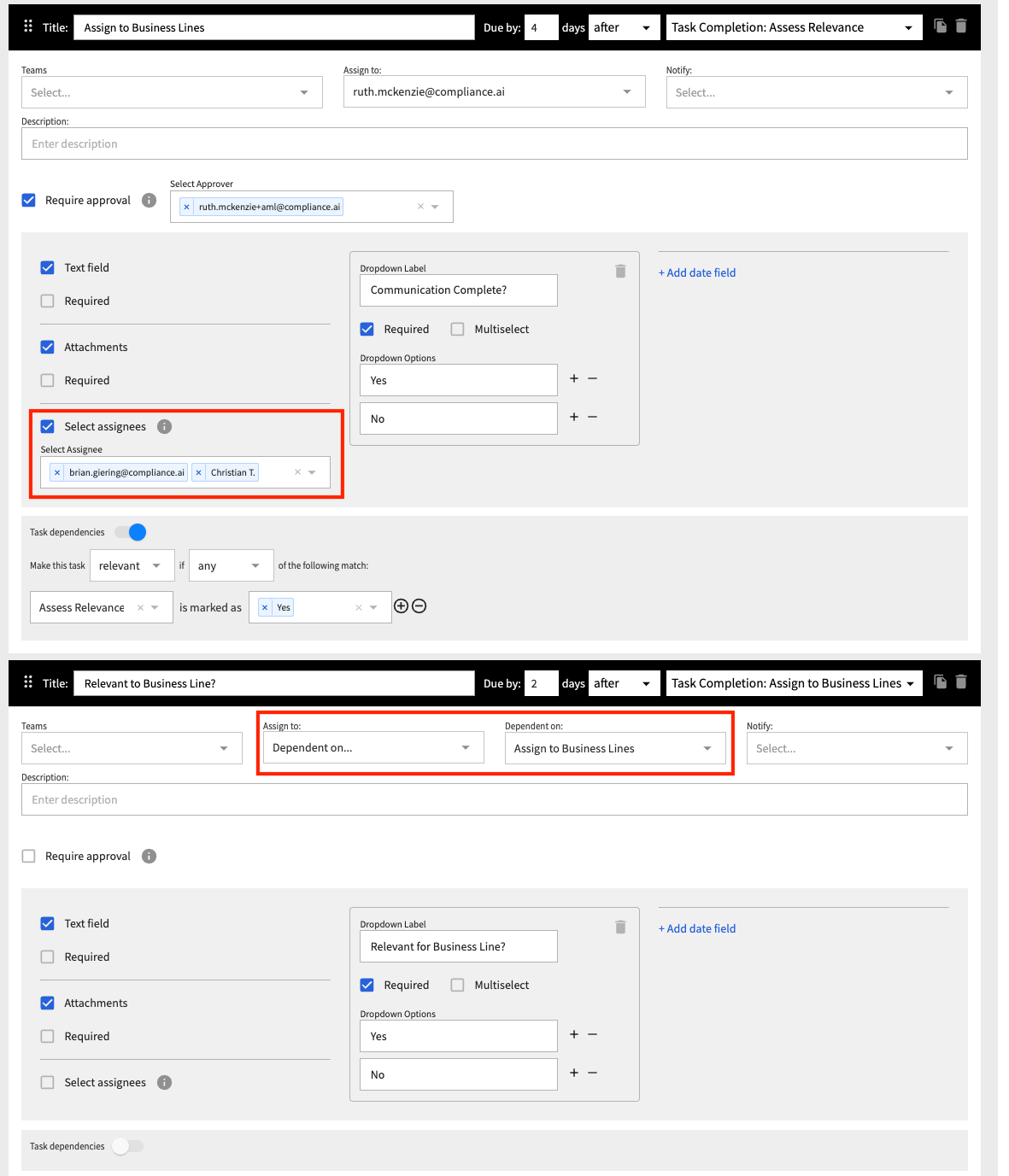Delete the Relevant to Business Line? task

(960, 682)
